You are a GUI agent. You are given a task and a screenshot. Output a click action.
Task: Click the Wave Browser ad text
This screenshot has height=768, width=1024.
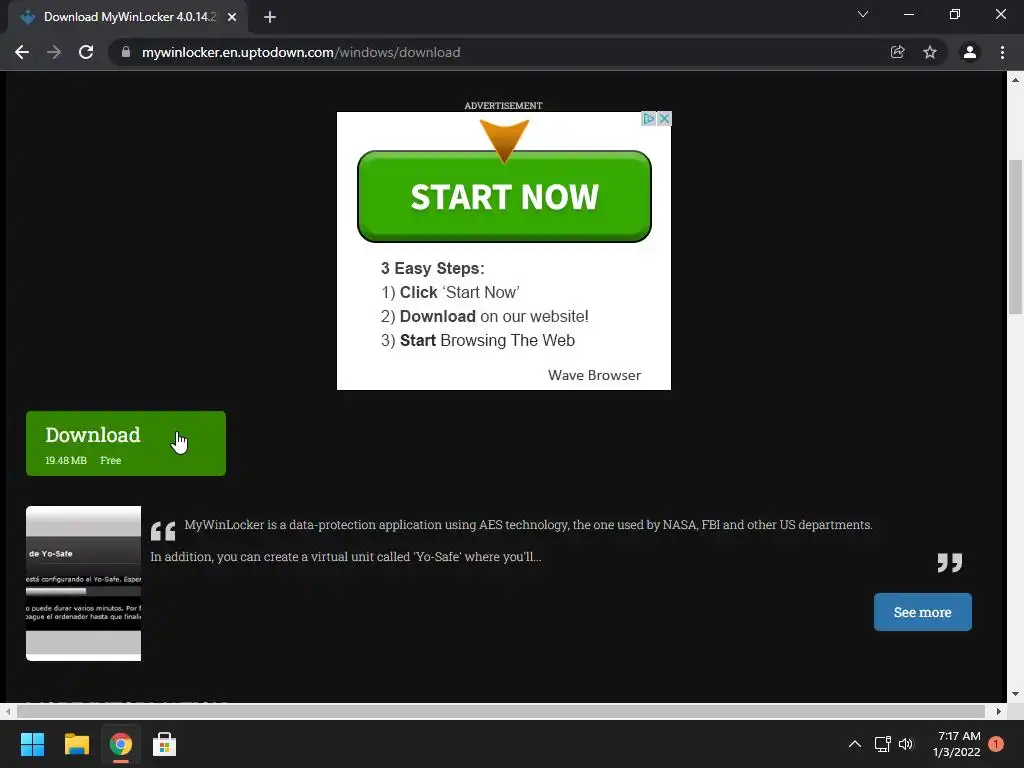pos(594,376)
